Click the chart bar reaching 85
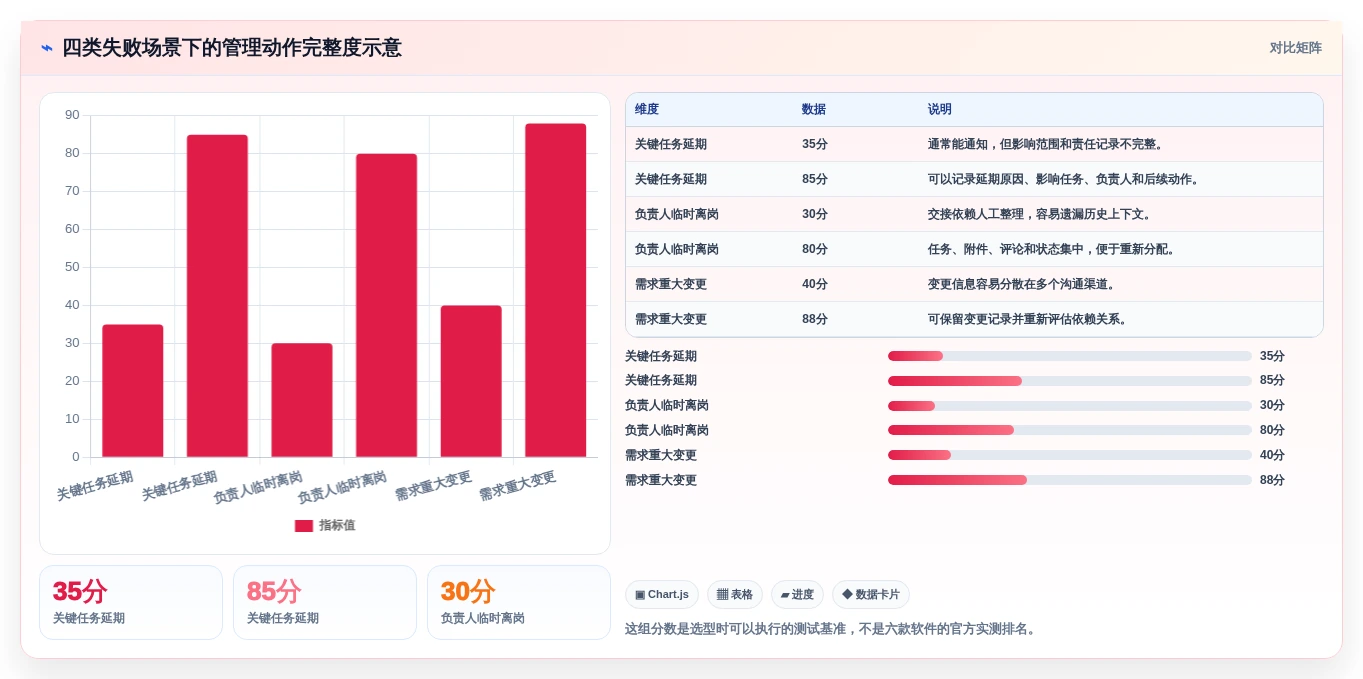 (217, 296)
